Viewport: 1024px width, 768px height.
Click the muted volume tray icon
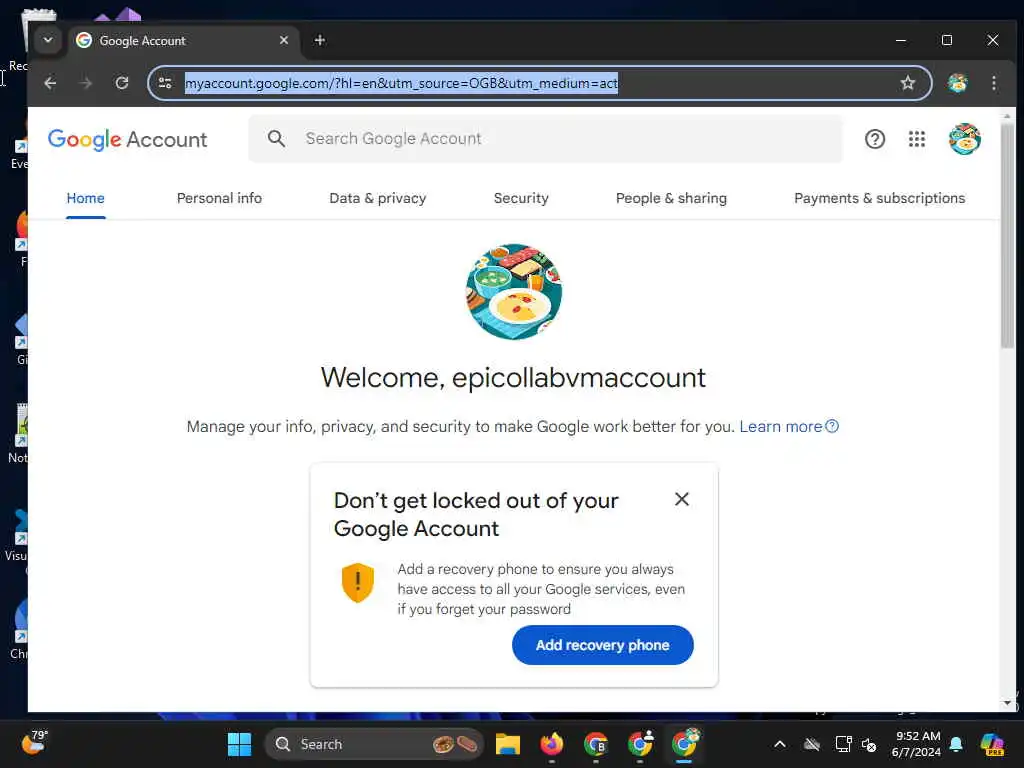pyautogui.click(x=869, y=744)
